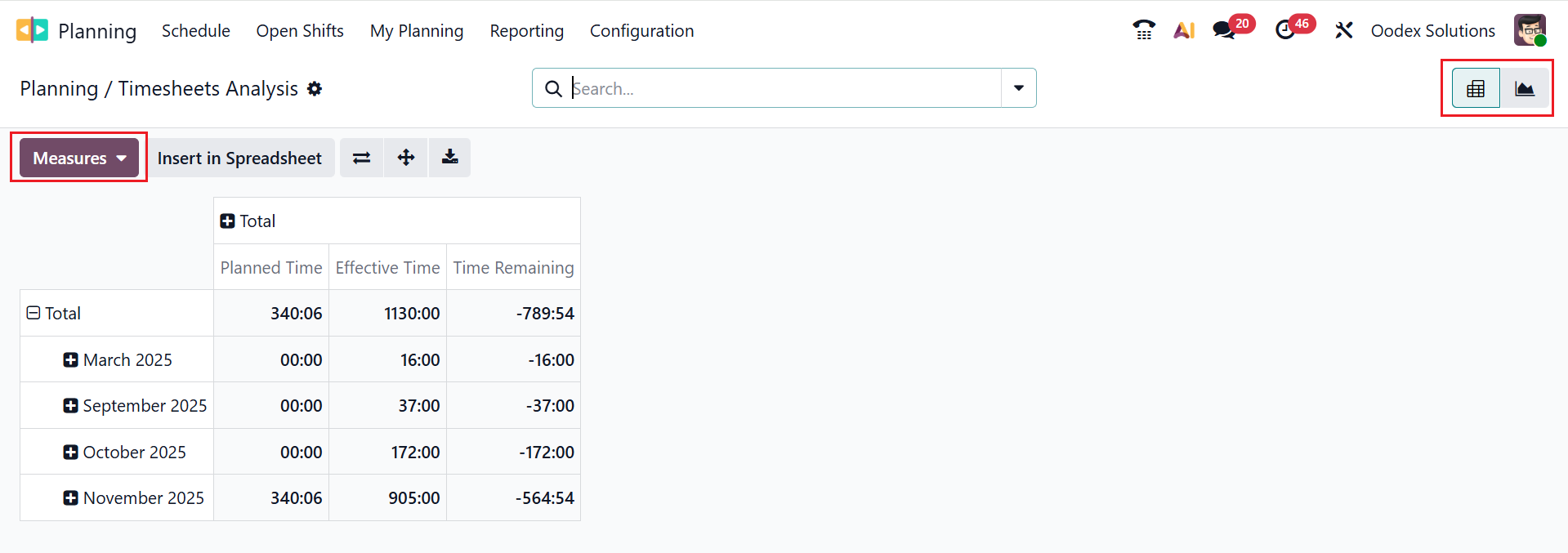Image resolution: width=1568 pixels, height=553 pixels.
Task: Open the activities clock icon
Action: pyautogui.click(x=1285, y=30)
